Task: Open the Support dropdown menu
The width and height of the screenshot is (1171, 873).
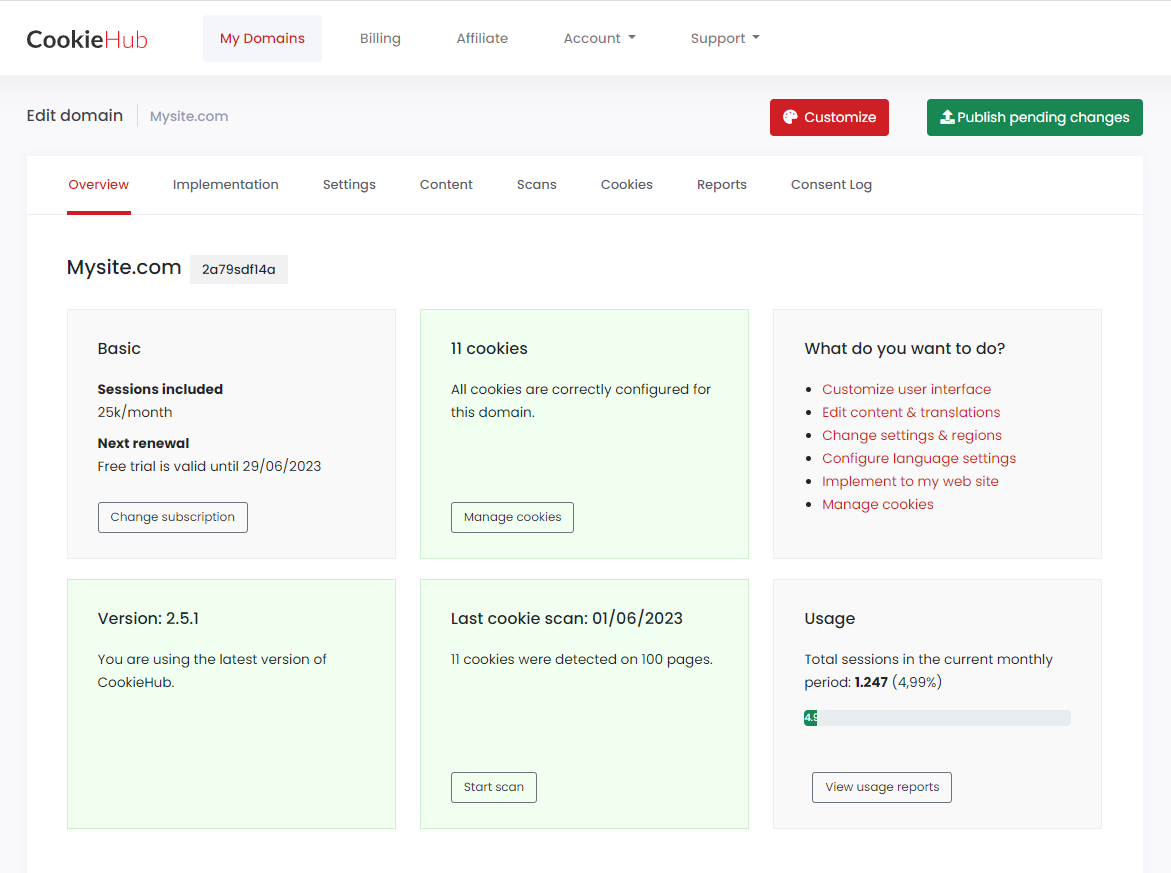Action: tap(725, 38)
